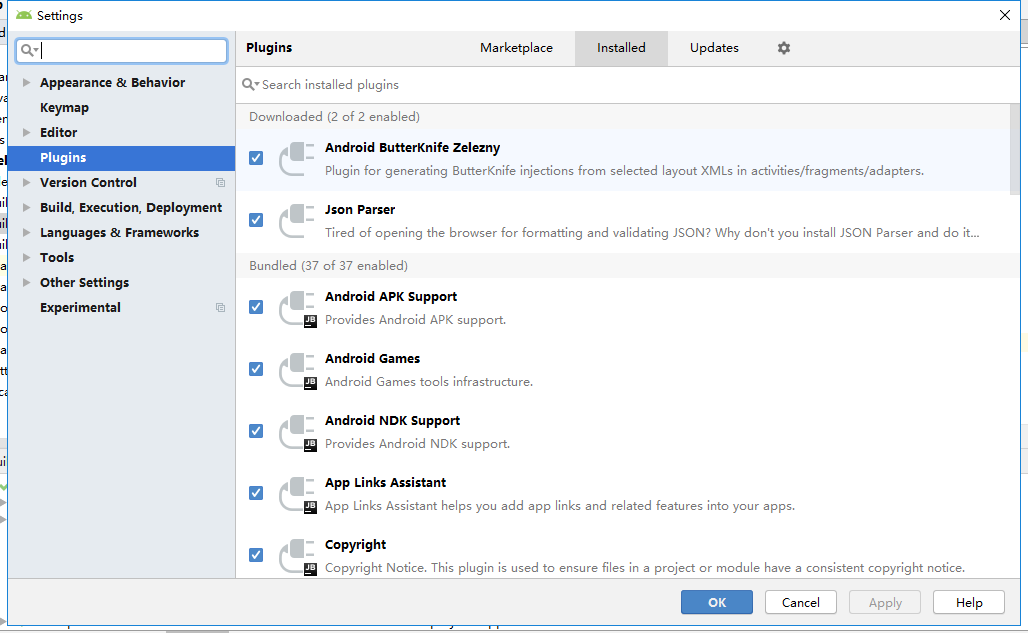Select Plugins in settings tree
The image size is (1028, 633).
coord(121,158)
